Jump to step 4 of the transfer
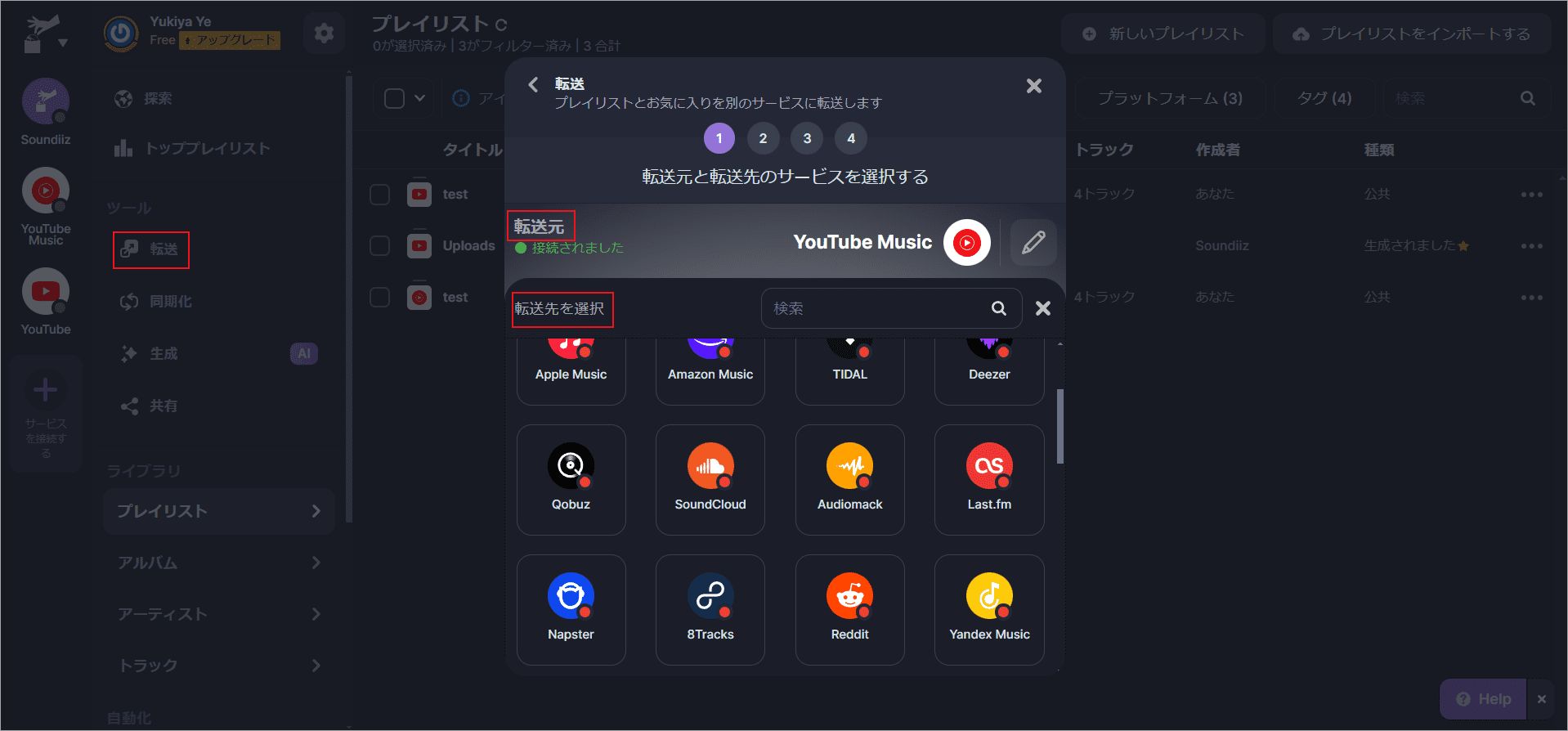 click(x=851, y=138)
